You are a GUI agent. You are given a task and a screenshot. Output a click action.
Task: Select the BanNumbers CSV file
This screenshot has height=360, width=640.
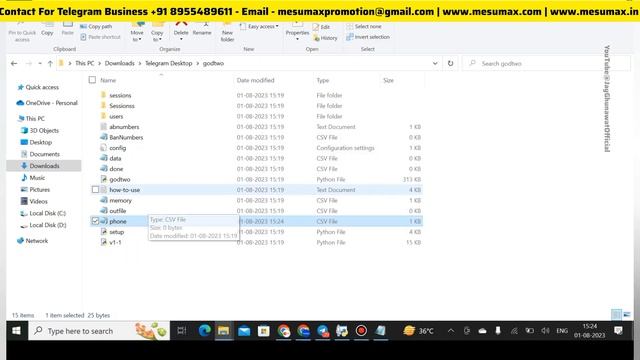126,138
